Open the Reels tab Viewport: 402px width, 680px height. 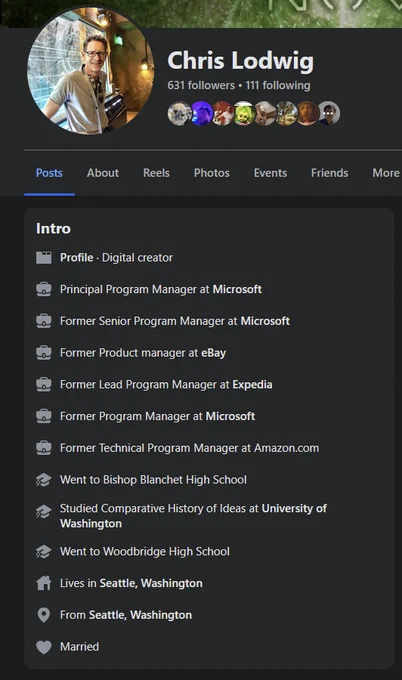tap(156, 173)
